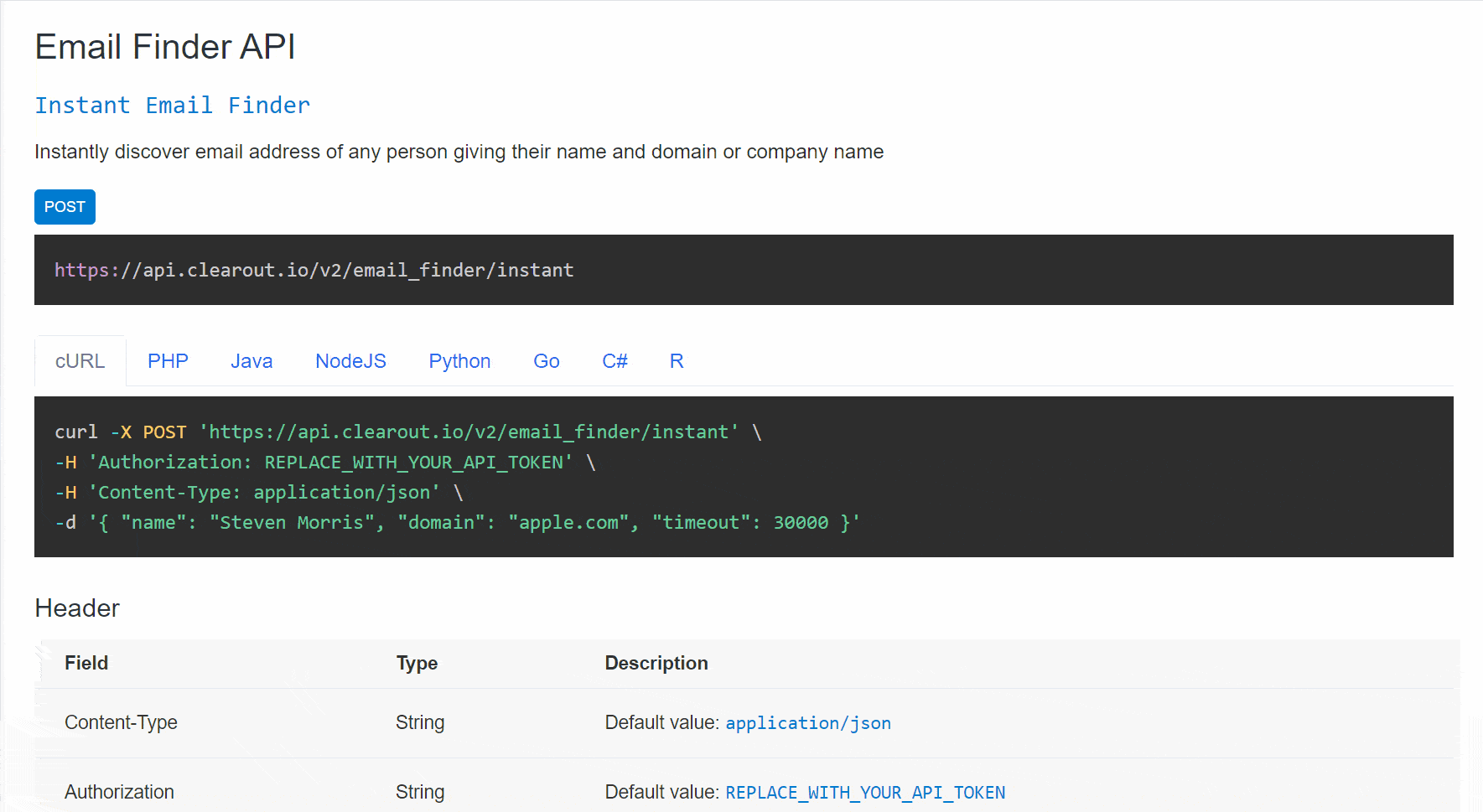Screen dimensions: 1483x812
Task: Switch to the Java code tab
Action: click(x=251, y=360)
